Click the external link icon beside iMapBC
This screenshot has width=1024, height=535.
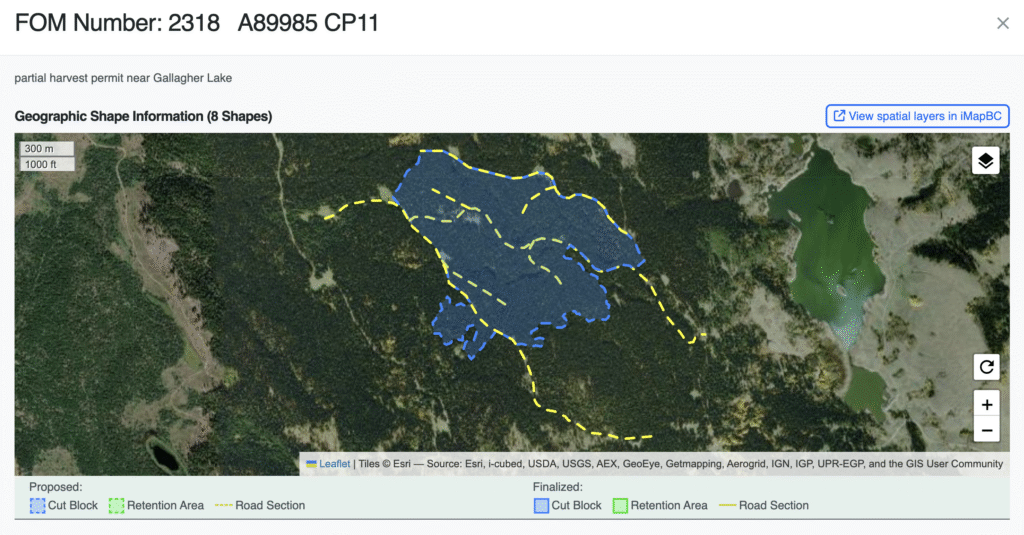pyautogui.click(x=838, y=116)
